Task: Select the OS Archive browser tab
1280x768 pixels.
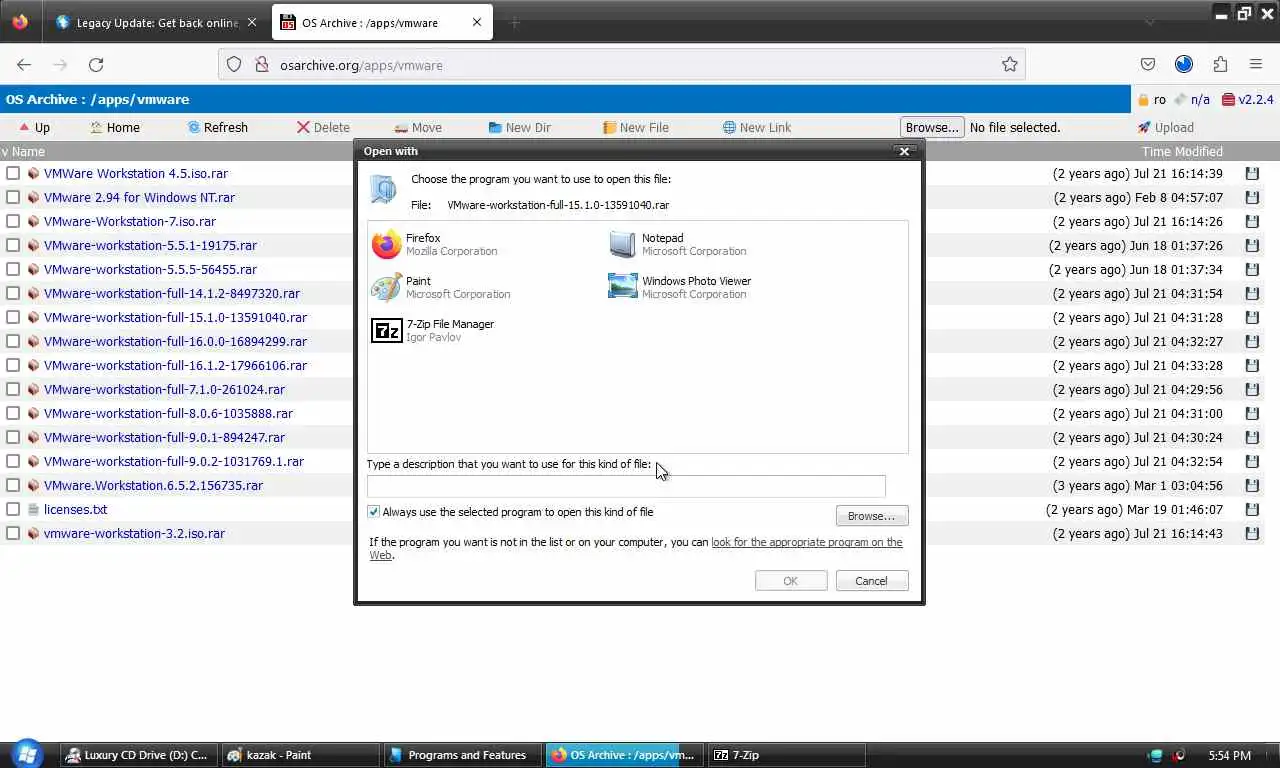Action: point(382,22)
